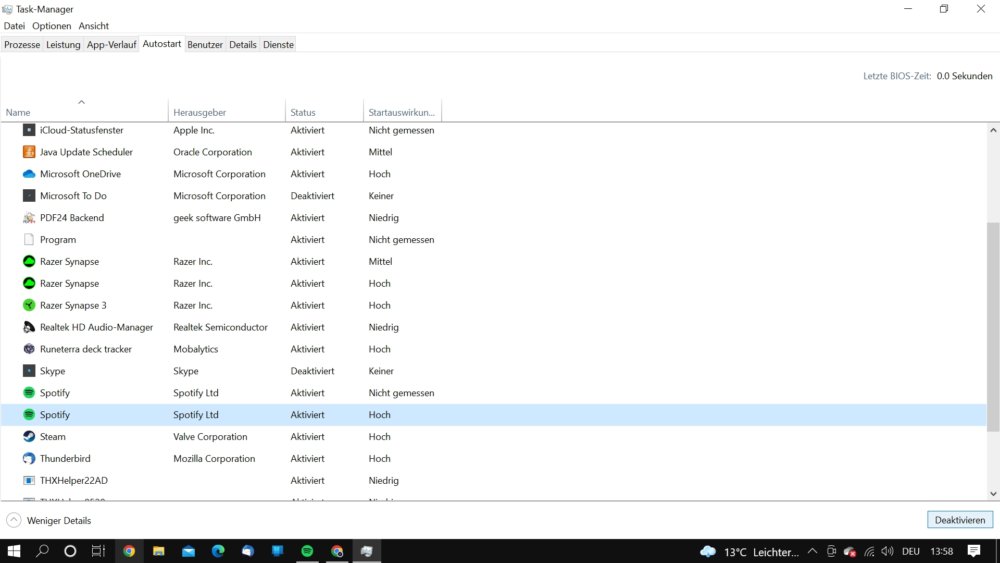Click the PDF24 Backend icon

coord(29,217)
